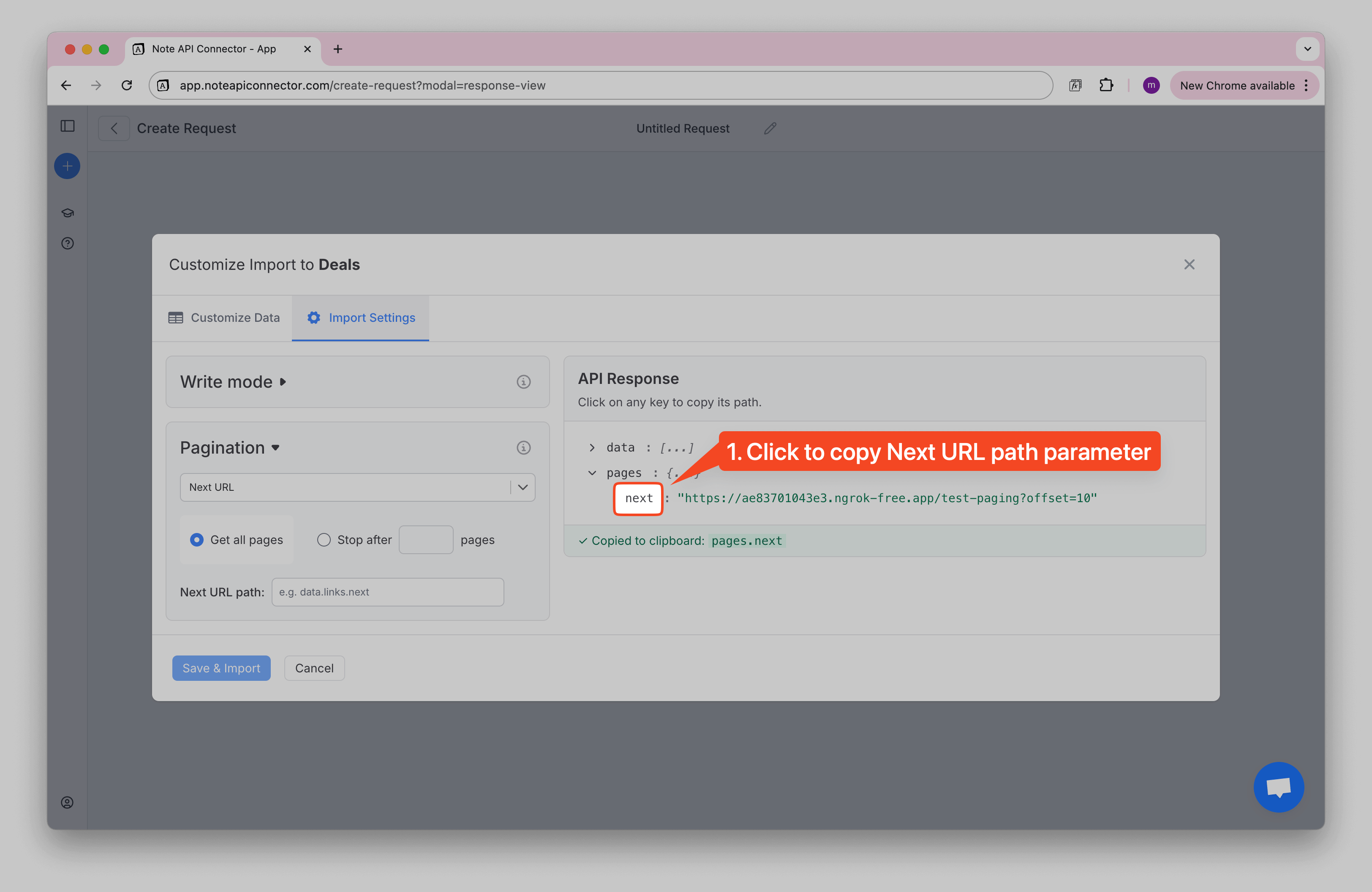Switch to the Import Settings tab
This screenshot has height=892, width=1372.
click(360, 318)
